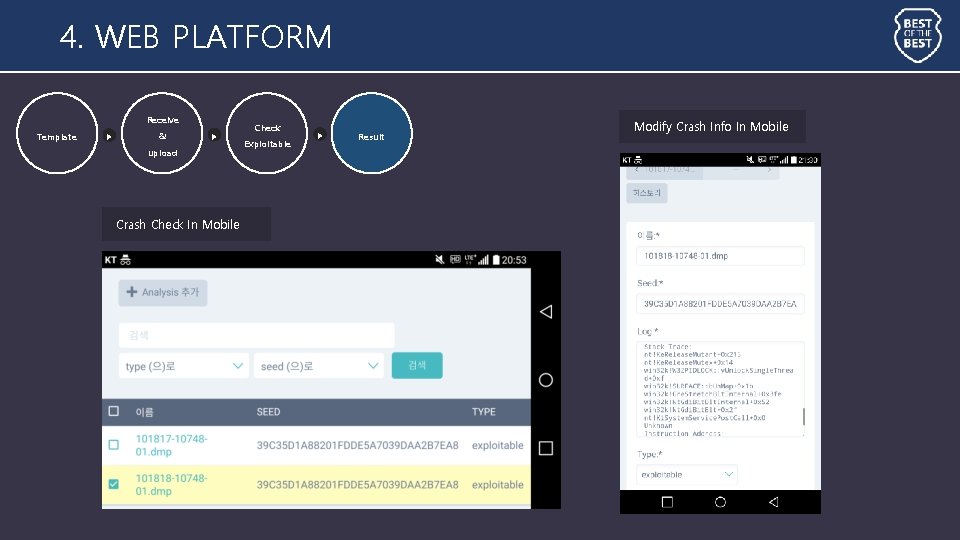
Task: Tap the Android back triangle in landscape phone
Action: [546, 312]
